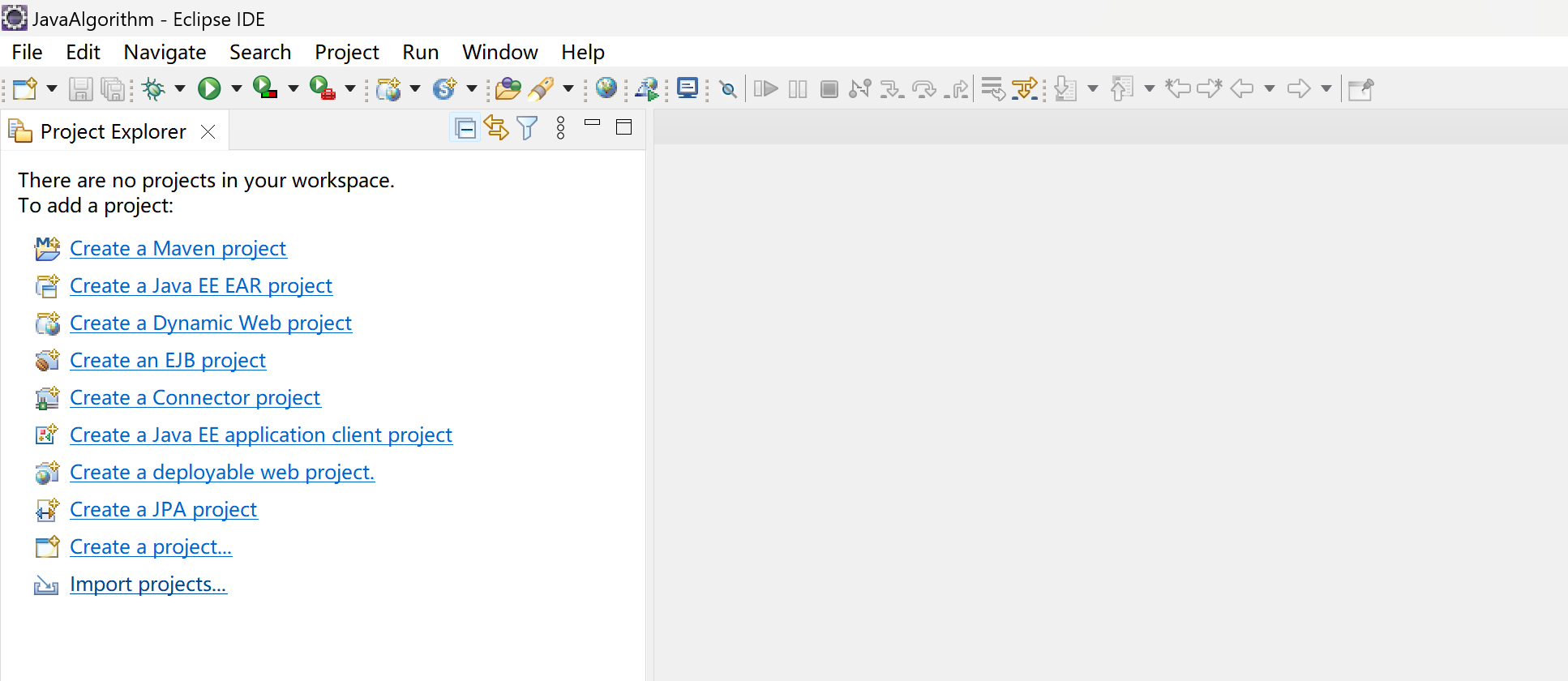Click the New wizard icon in toolbar
Image resolution: width=1568 pixels, height=681 pixels.
tap(25, 88)
